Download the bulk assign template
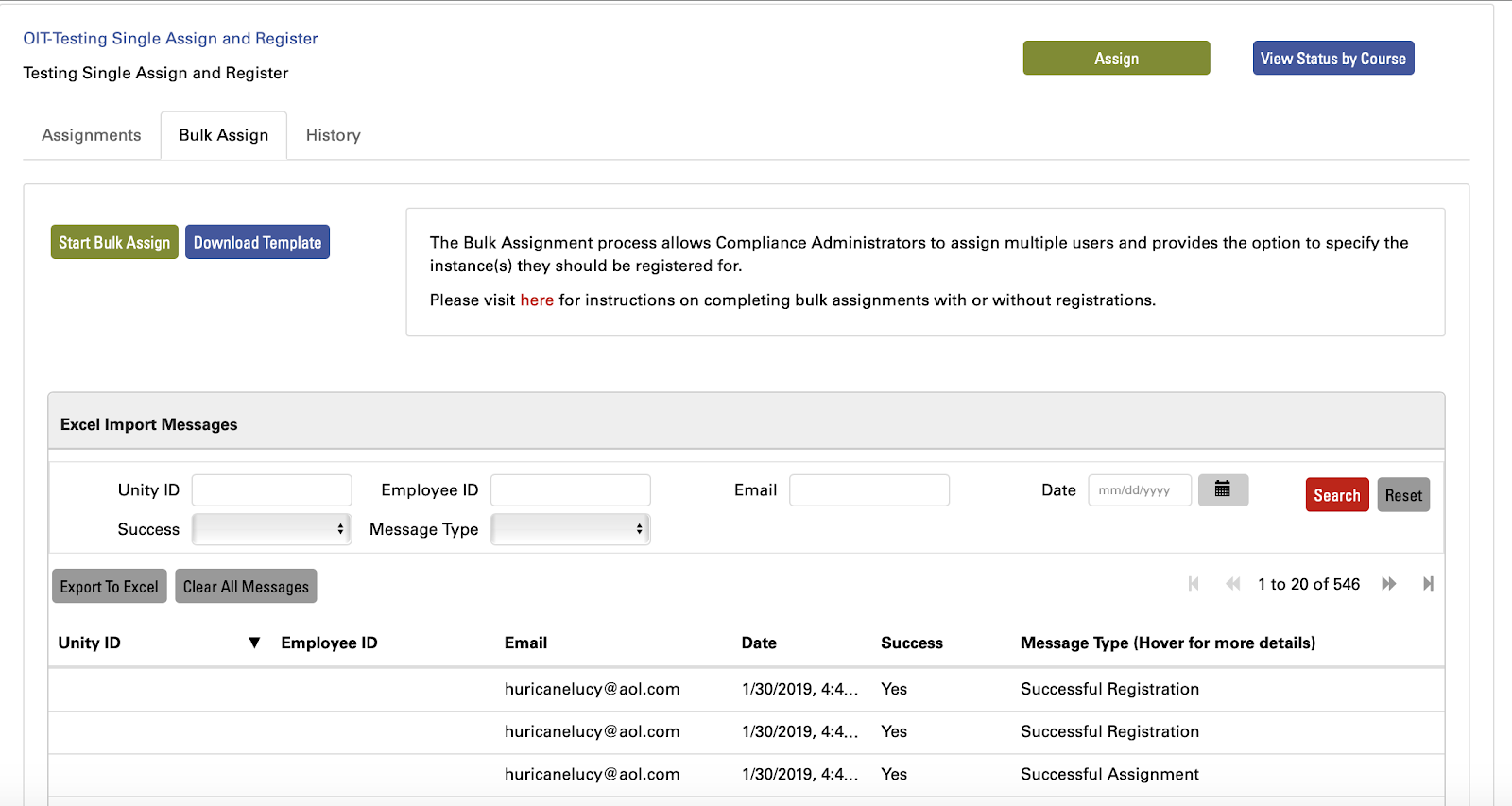This screenshot has height=806, width=1512. 257,242
